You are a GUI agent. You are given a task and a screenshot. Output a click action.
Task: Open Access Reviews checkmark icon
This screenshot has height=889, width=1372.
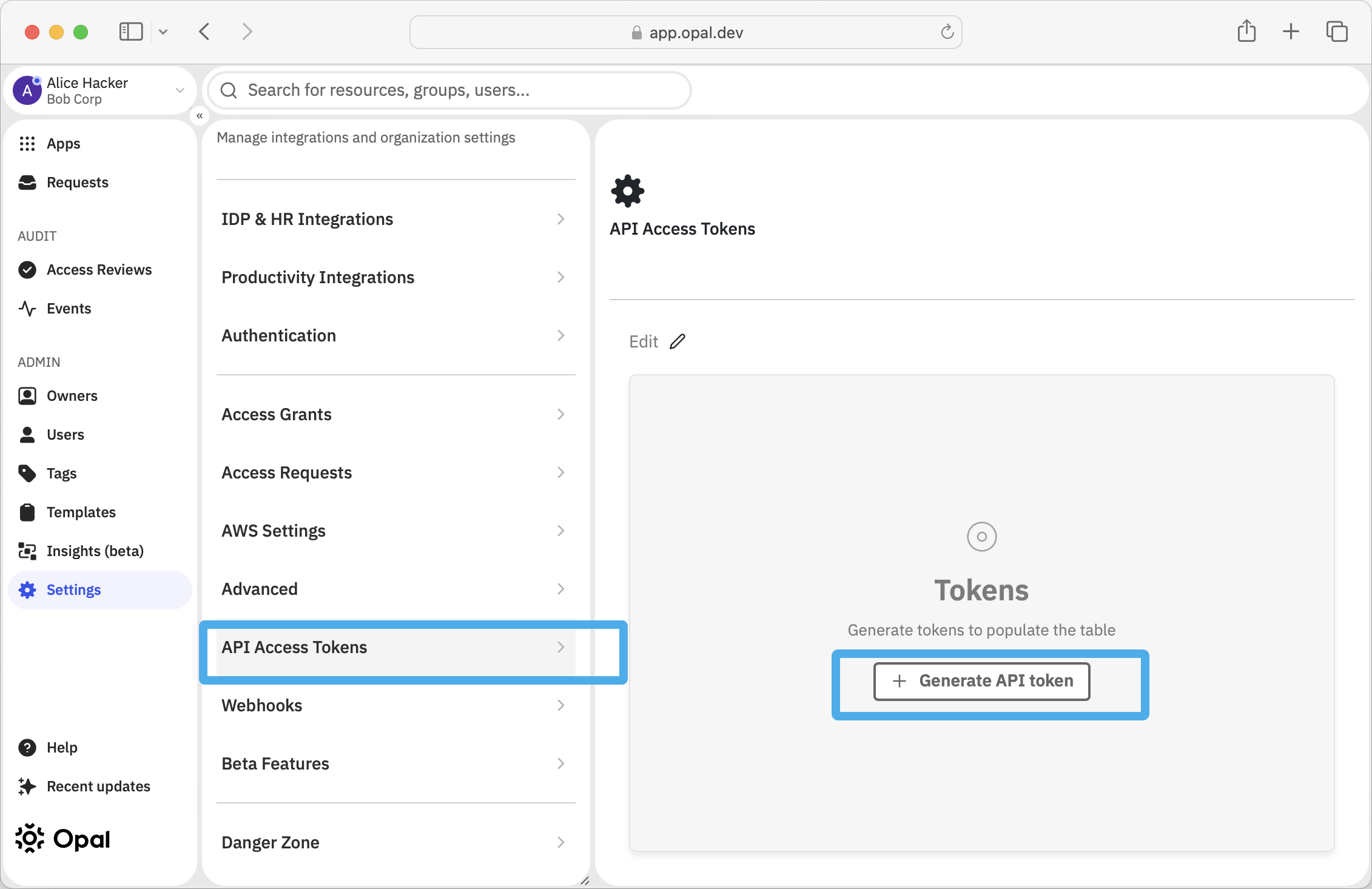pos(27,270)
